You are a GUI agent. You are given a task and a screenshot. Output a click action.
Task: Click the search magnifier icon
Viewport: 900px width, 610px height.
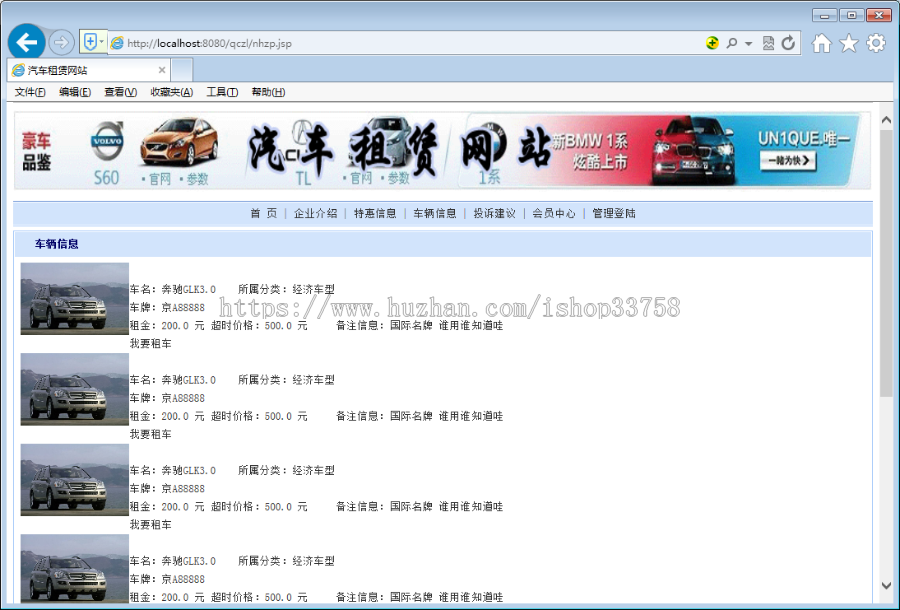(x=730, y=43)
